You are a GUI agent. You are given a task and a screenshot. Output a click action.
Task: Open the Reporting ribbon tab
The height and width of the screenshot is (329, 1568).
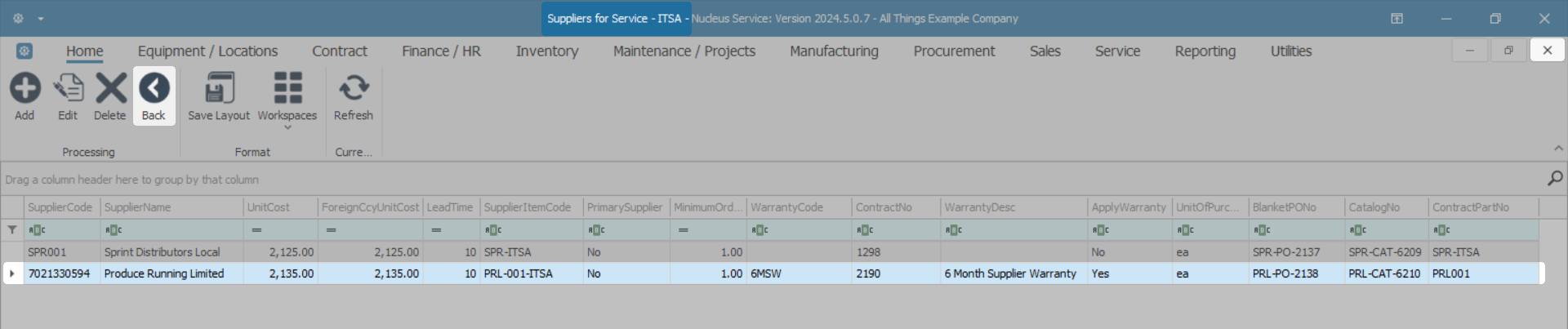point(1205,51)
